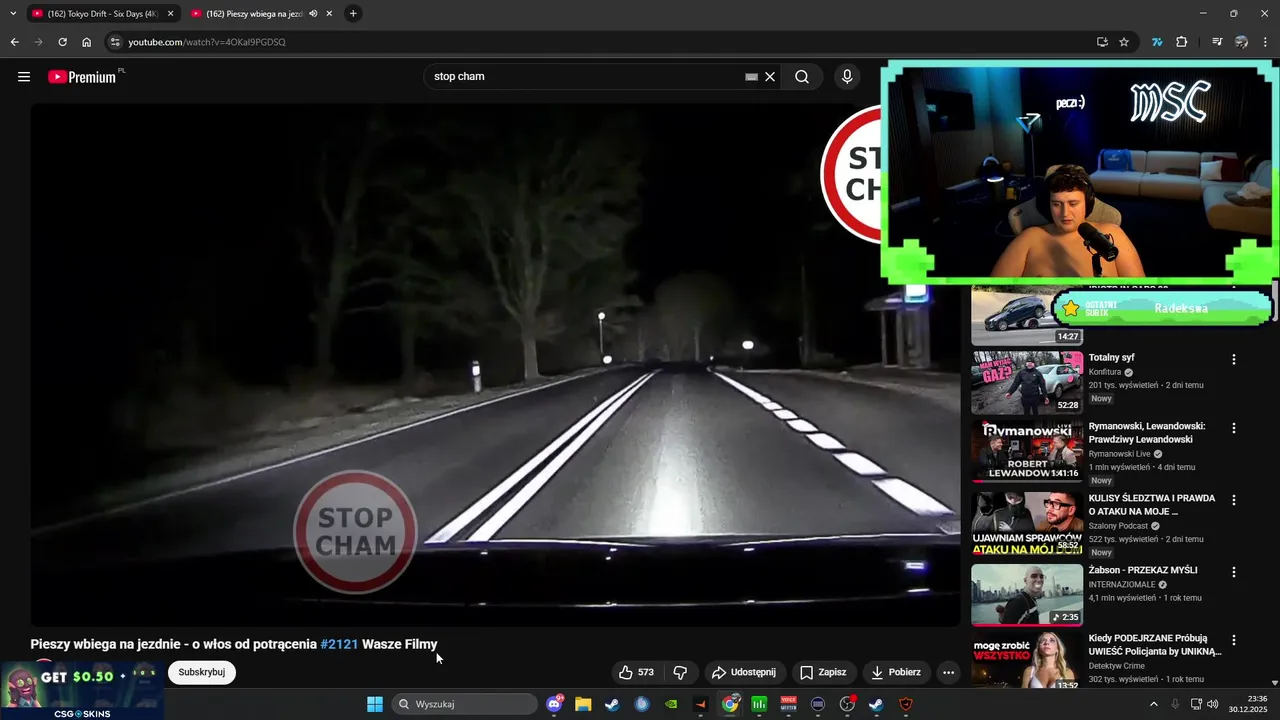Open the #2121 hashtag link

[339, 644]
